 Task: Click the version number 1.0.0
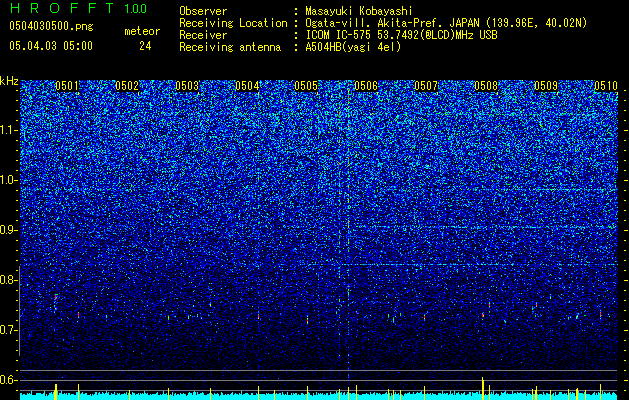pyautogui.click(x=136, y=9)
